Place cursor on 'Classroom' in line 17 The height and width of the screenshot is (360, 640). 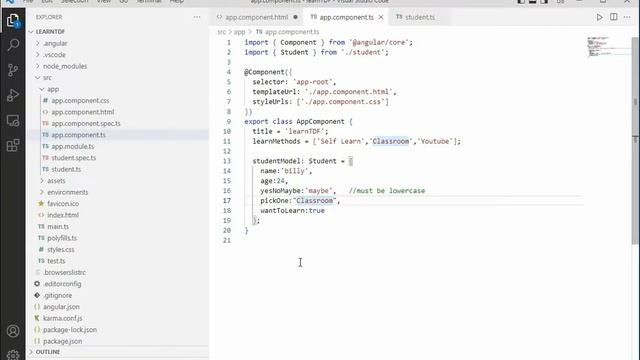pos(314,200)
